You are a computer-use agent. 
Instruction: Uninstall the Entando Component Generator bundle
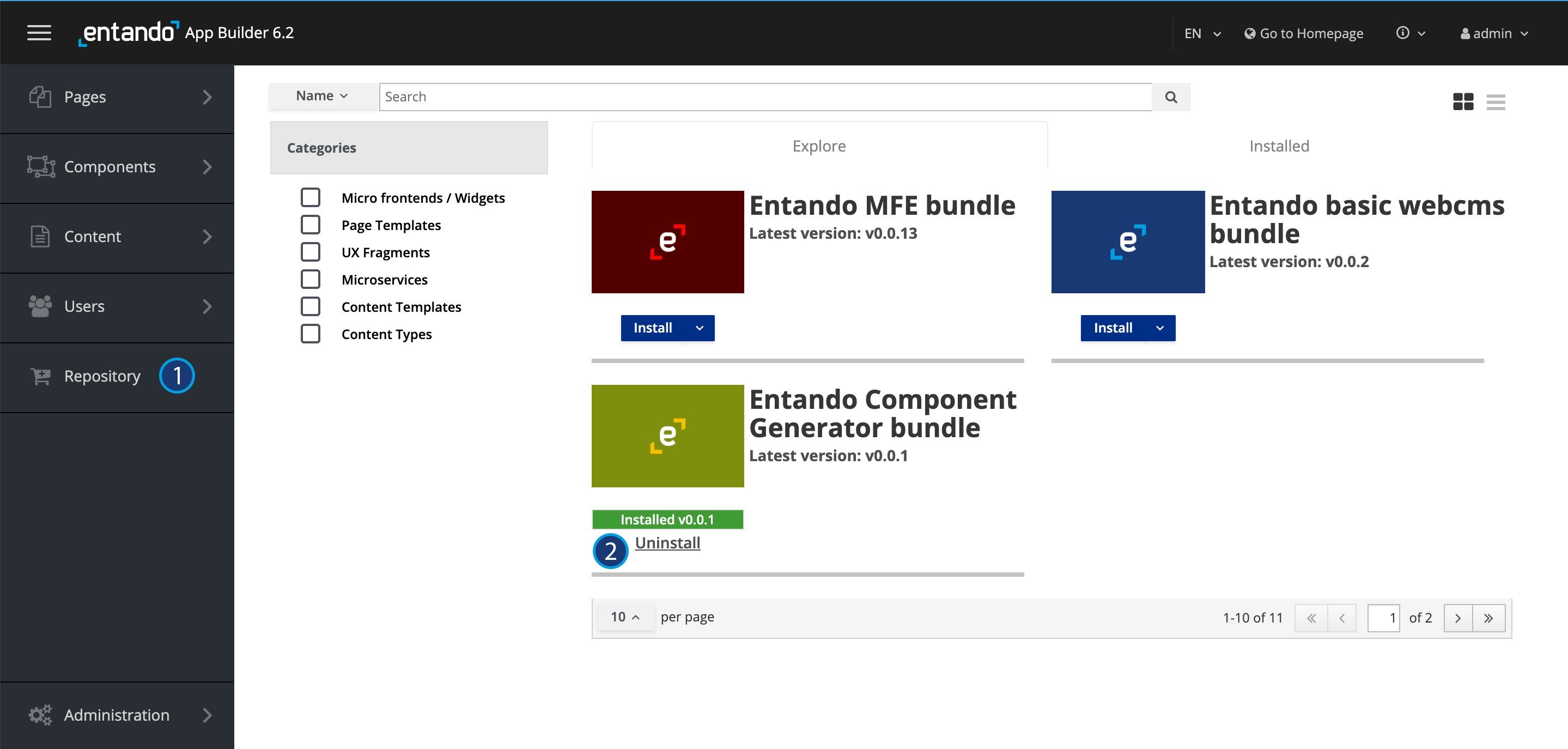coord(667,543)
